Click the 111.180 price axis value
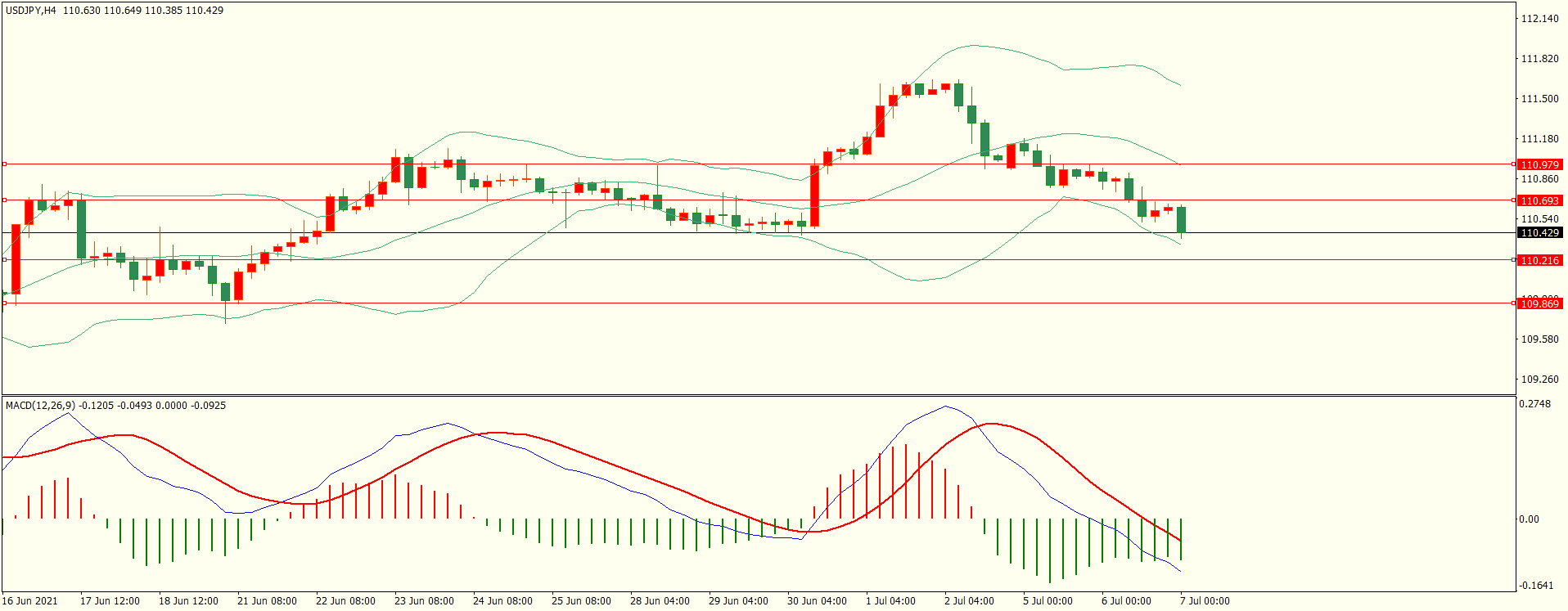Screen dimensions: 1568x611 click(1539, 139)
